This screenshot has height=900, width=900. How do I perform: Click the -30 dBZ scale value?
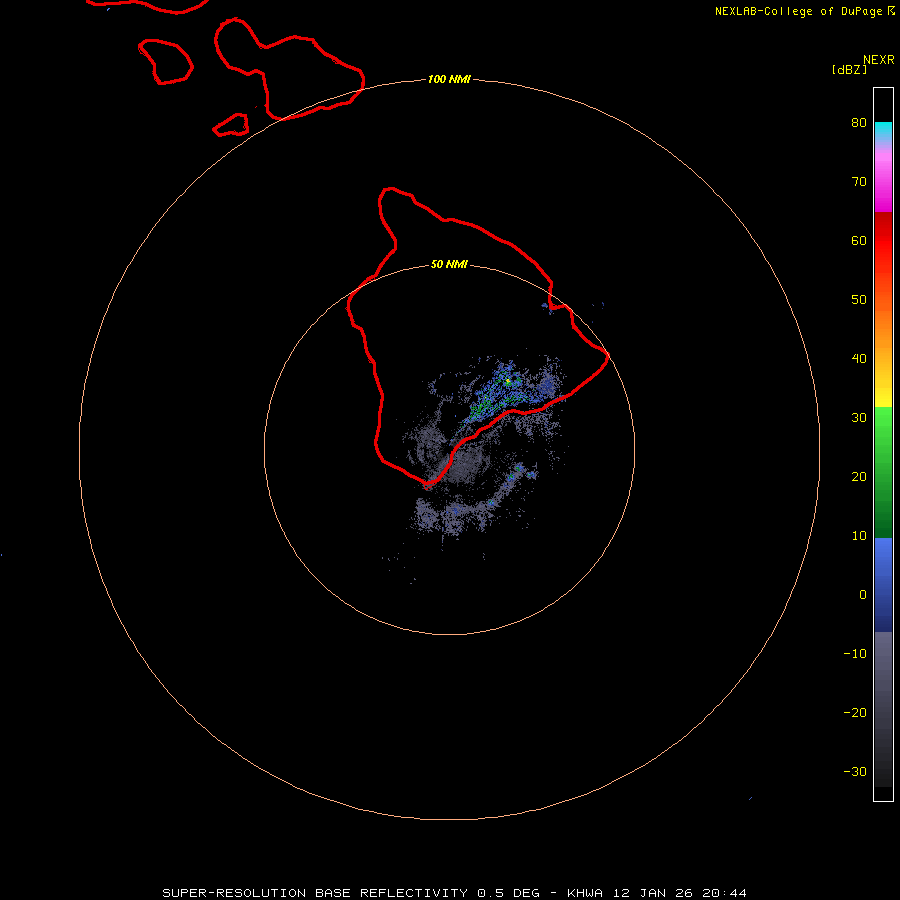855,771
